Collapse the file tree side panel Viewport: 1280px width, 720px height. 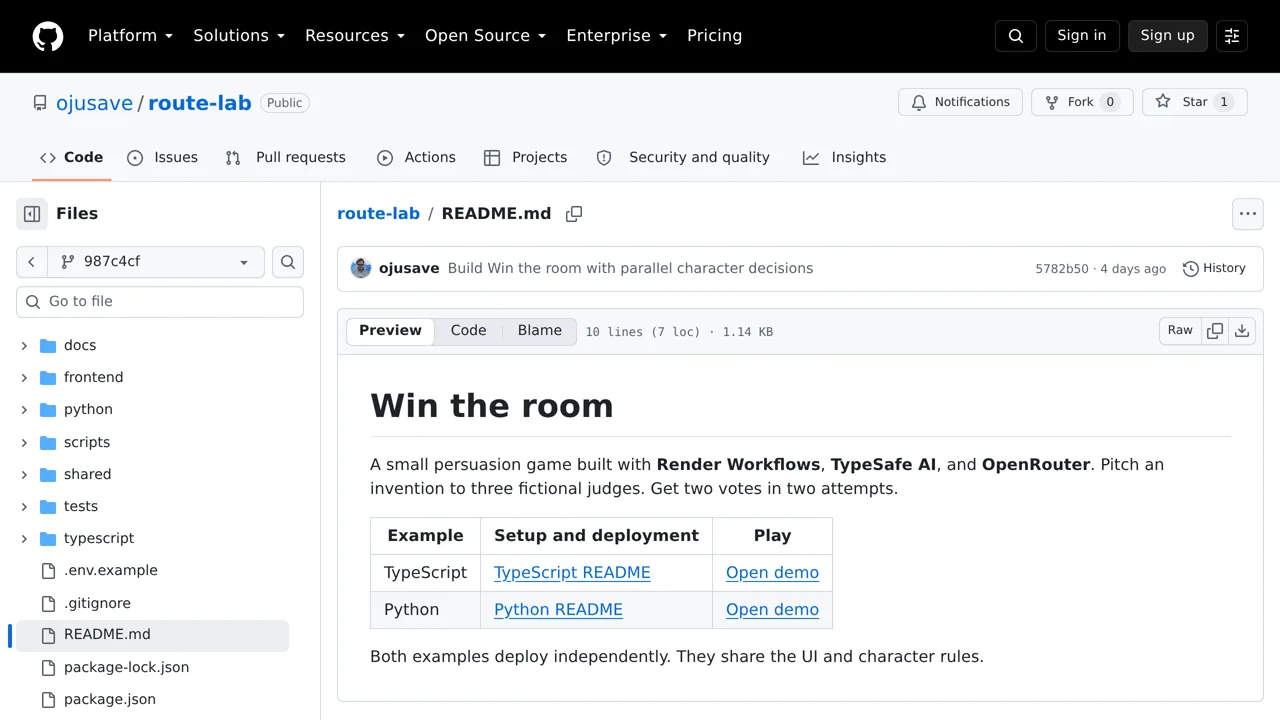[x=32, y=214]
